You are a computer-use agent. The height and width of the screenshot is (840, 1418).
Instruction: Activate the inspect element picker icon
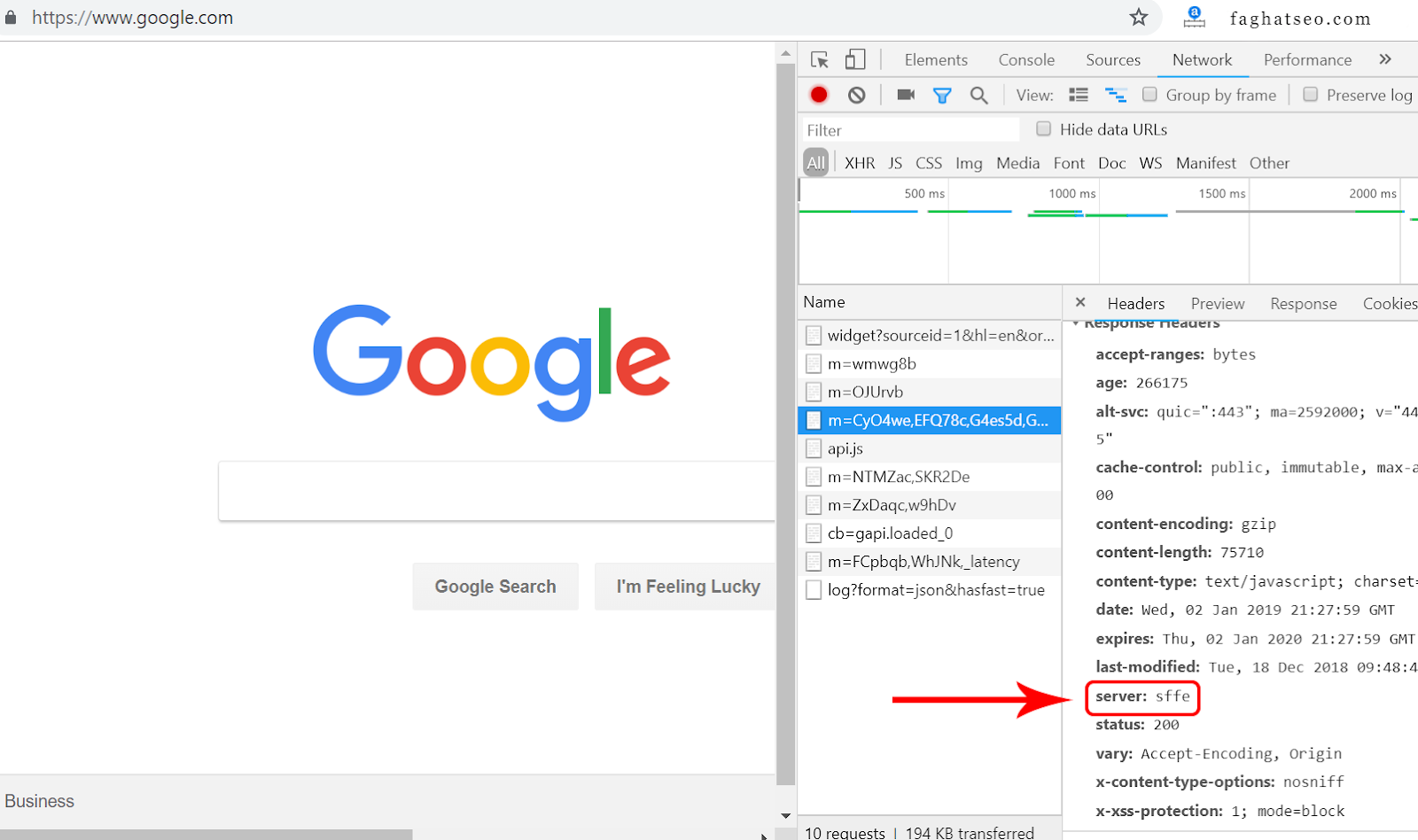(x=820, y=59)
